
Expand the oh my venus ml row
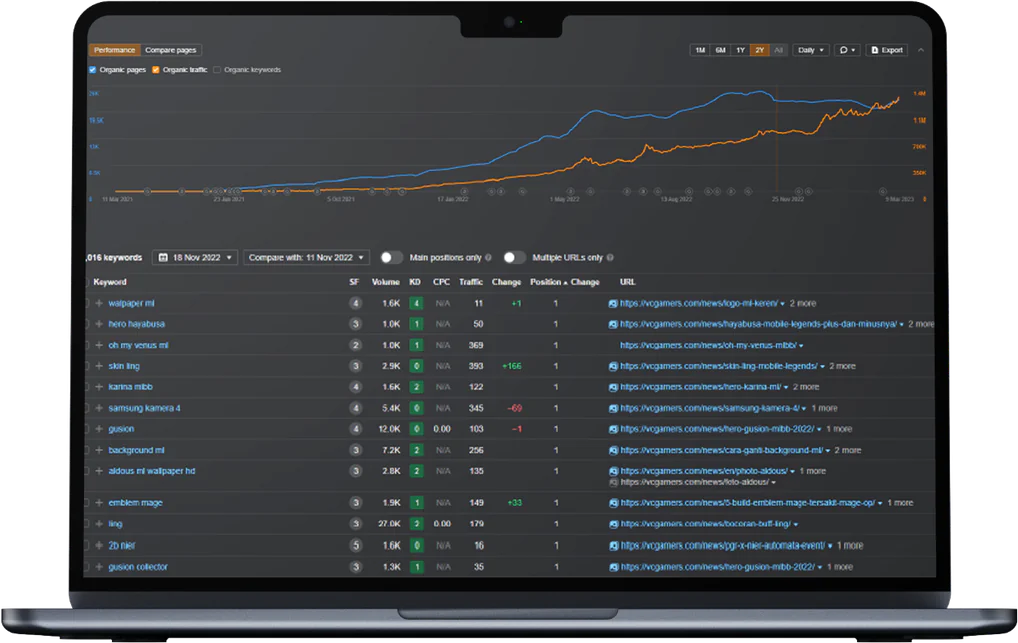(99, 345)
